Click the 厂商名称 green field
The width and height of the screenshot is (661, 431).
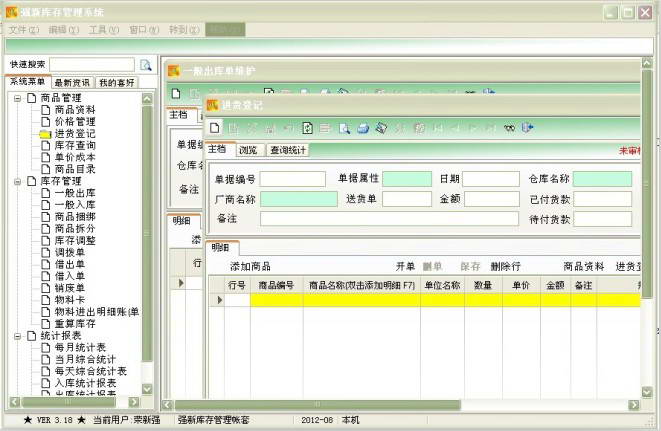(x=299, y=199)
